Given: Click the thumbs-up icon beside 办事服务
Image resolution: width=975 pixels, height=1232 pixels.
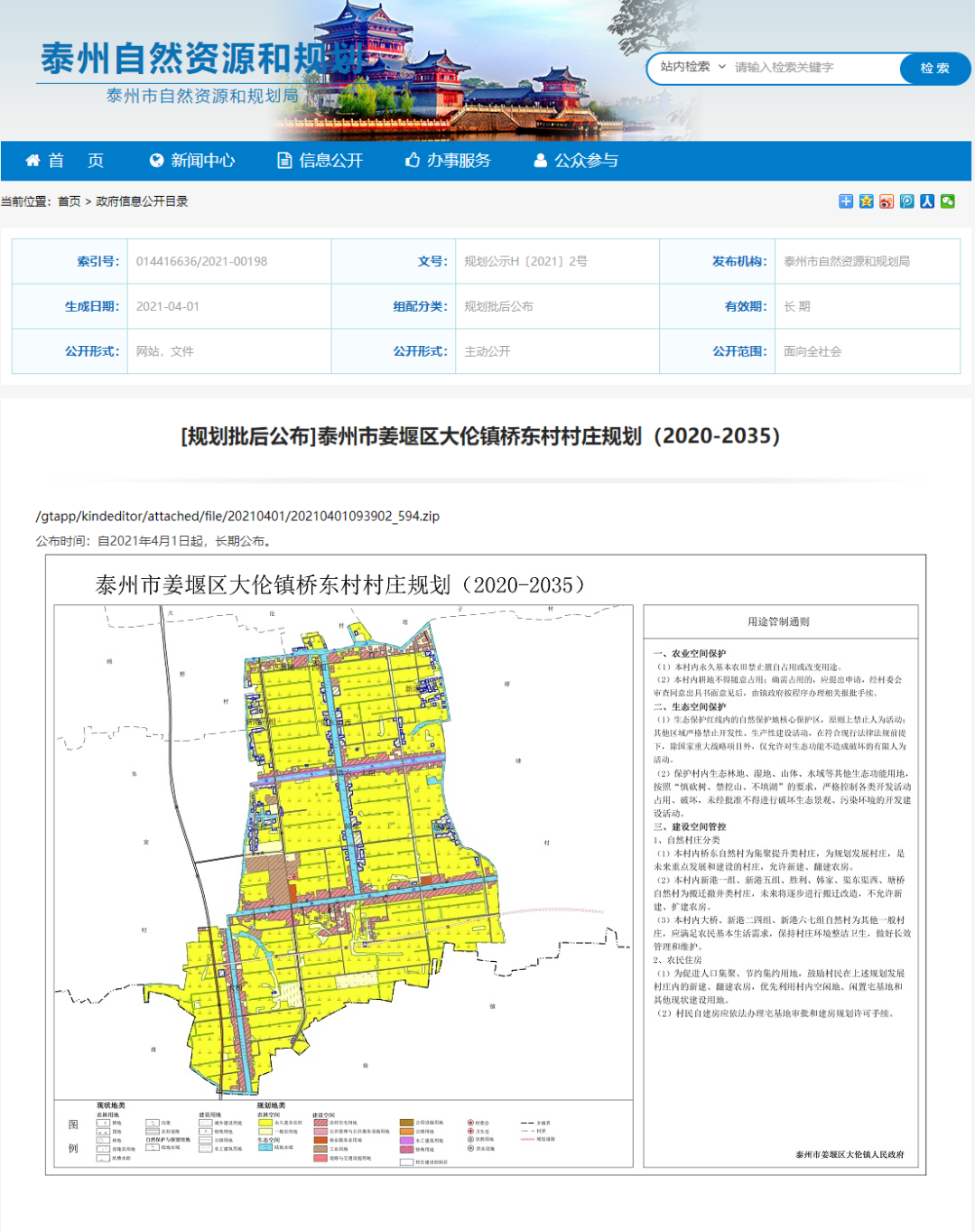Looking at the screenshot, I should 413,161.
